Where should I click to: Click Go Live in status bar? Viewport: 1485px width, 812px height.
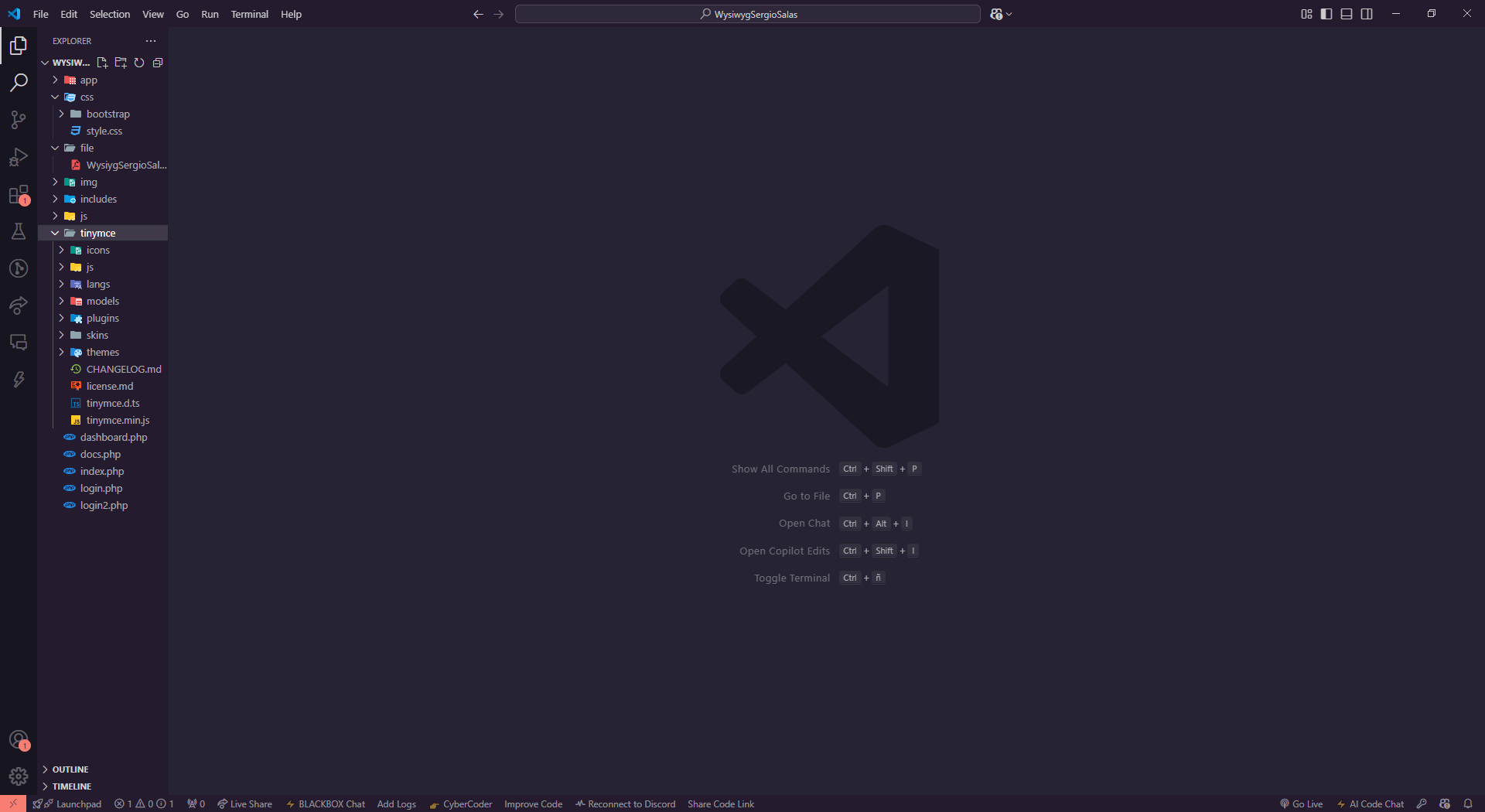tap(1301, 804)
